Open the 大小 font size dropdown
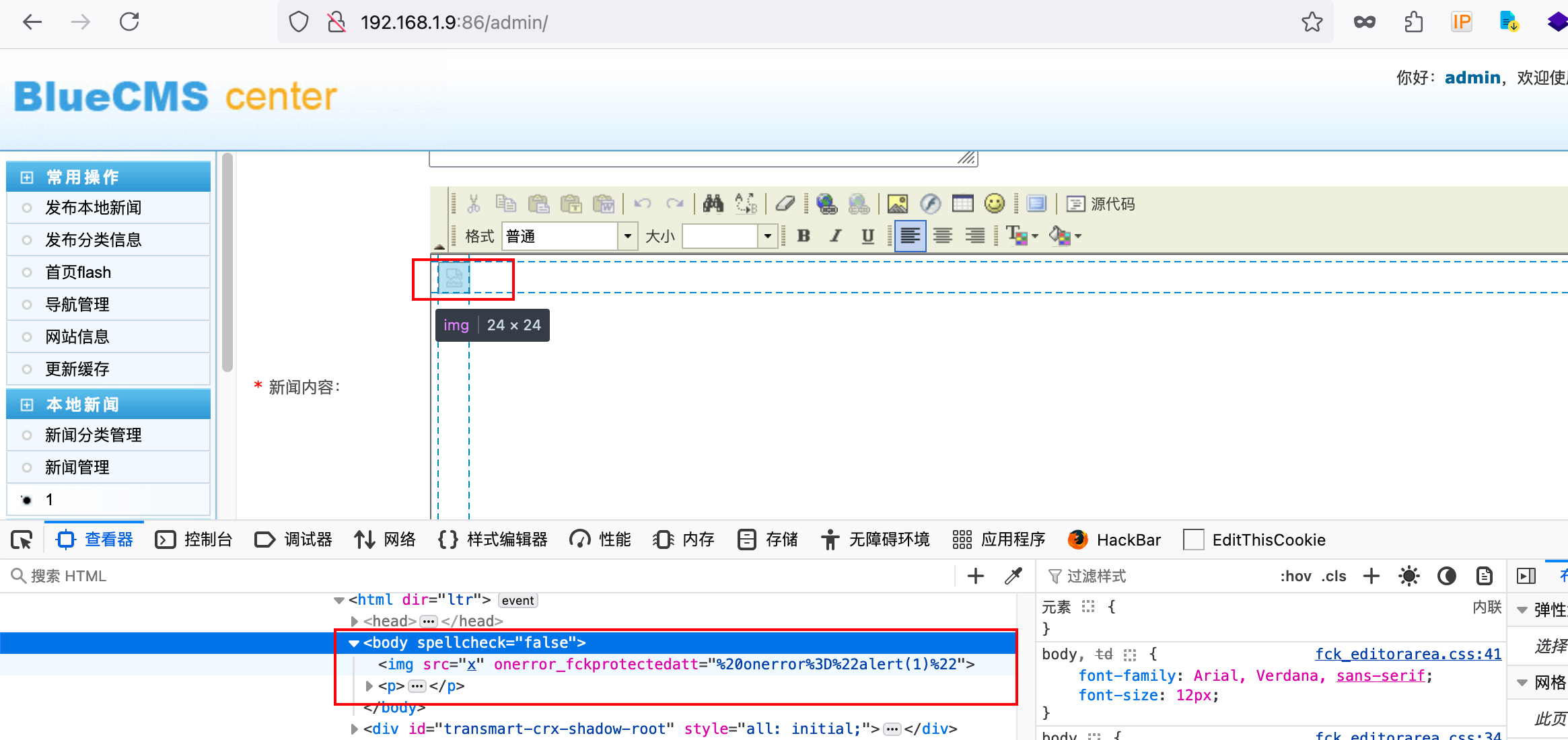Image resolution: width=1568 pixels, height=740 pixels. coord(729,236)
